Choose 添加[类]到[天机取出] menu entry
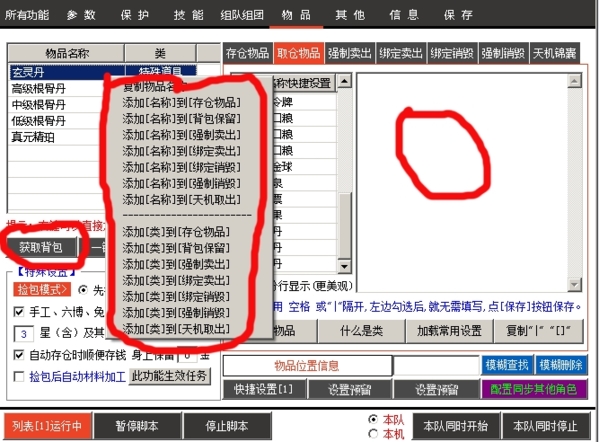Screen dimensions: 599x442 pos(176,329)
